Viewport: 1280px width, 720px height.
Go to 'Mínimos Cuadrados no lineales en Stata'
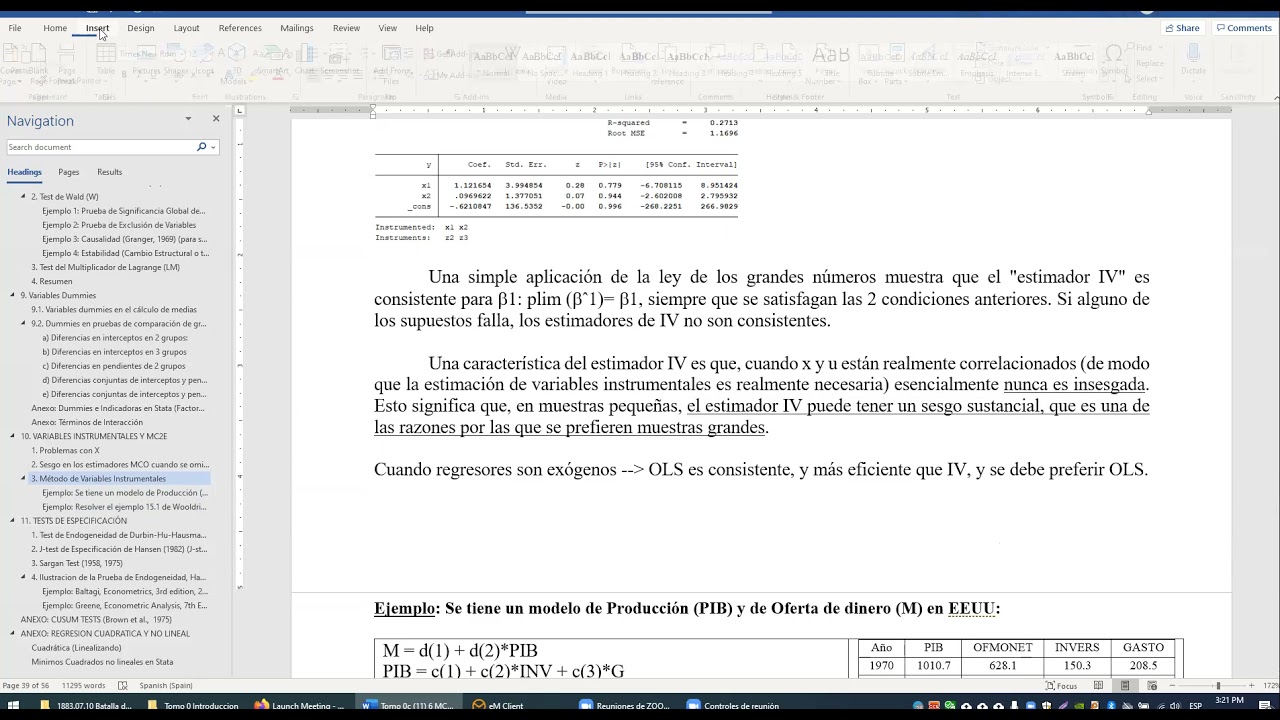click(102, 662)
